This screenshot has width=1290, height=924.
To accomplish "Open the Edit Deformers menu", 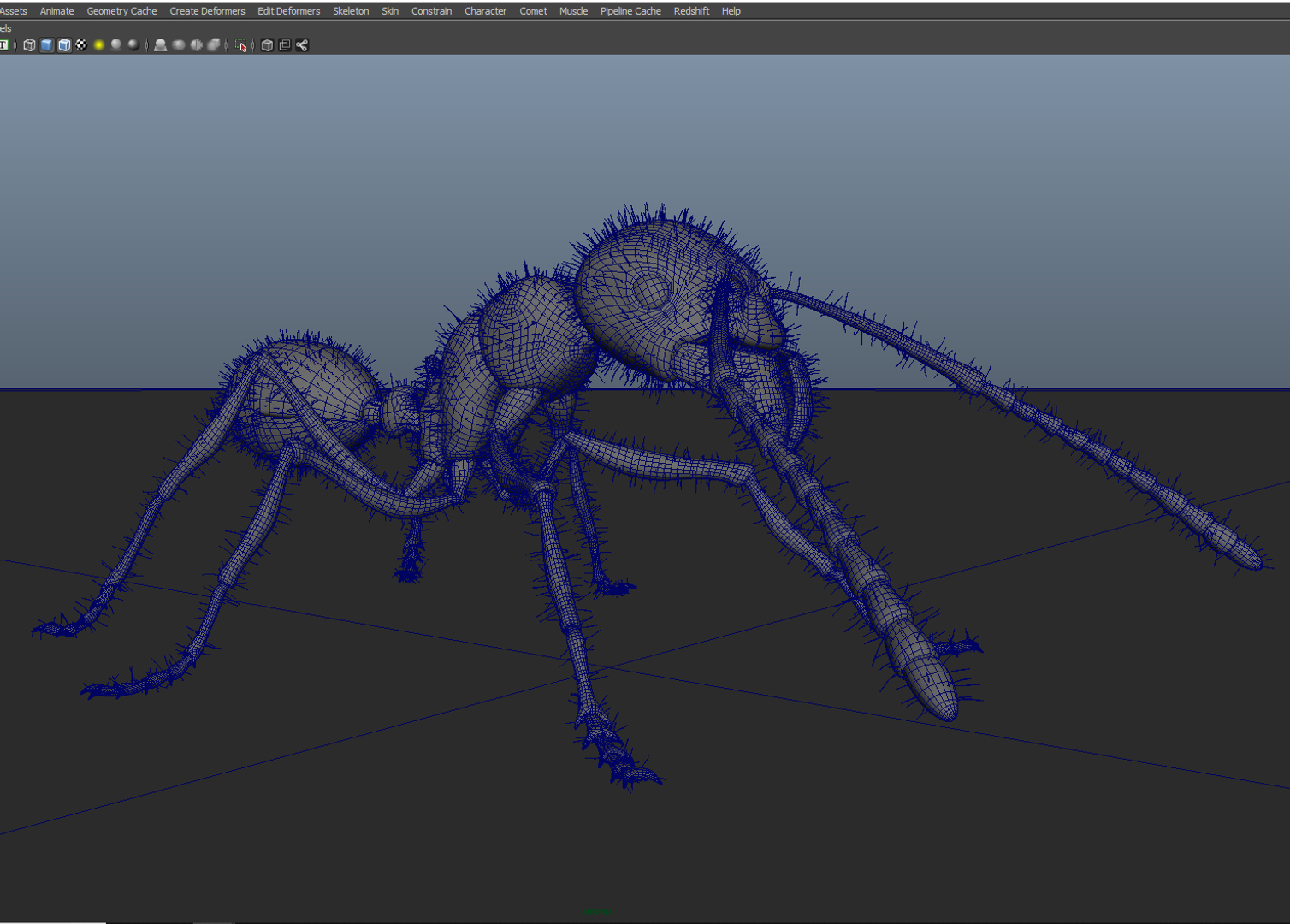I will pos(288,11).
